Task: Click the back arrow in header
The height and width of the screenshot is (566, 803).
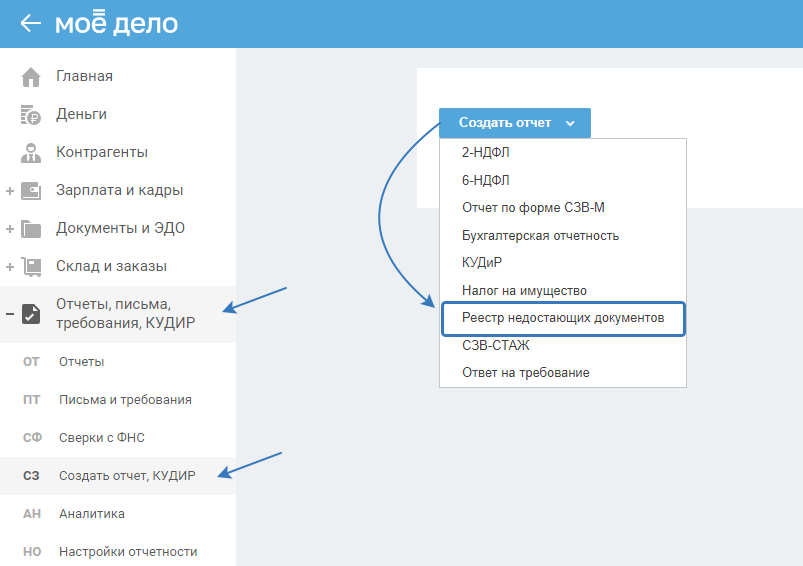Action: click(30, 23)
